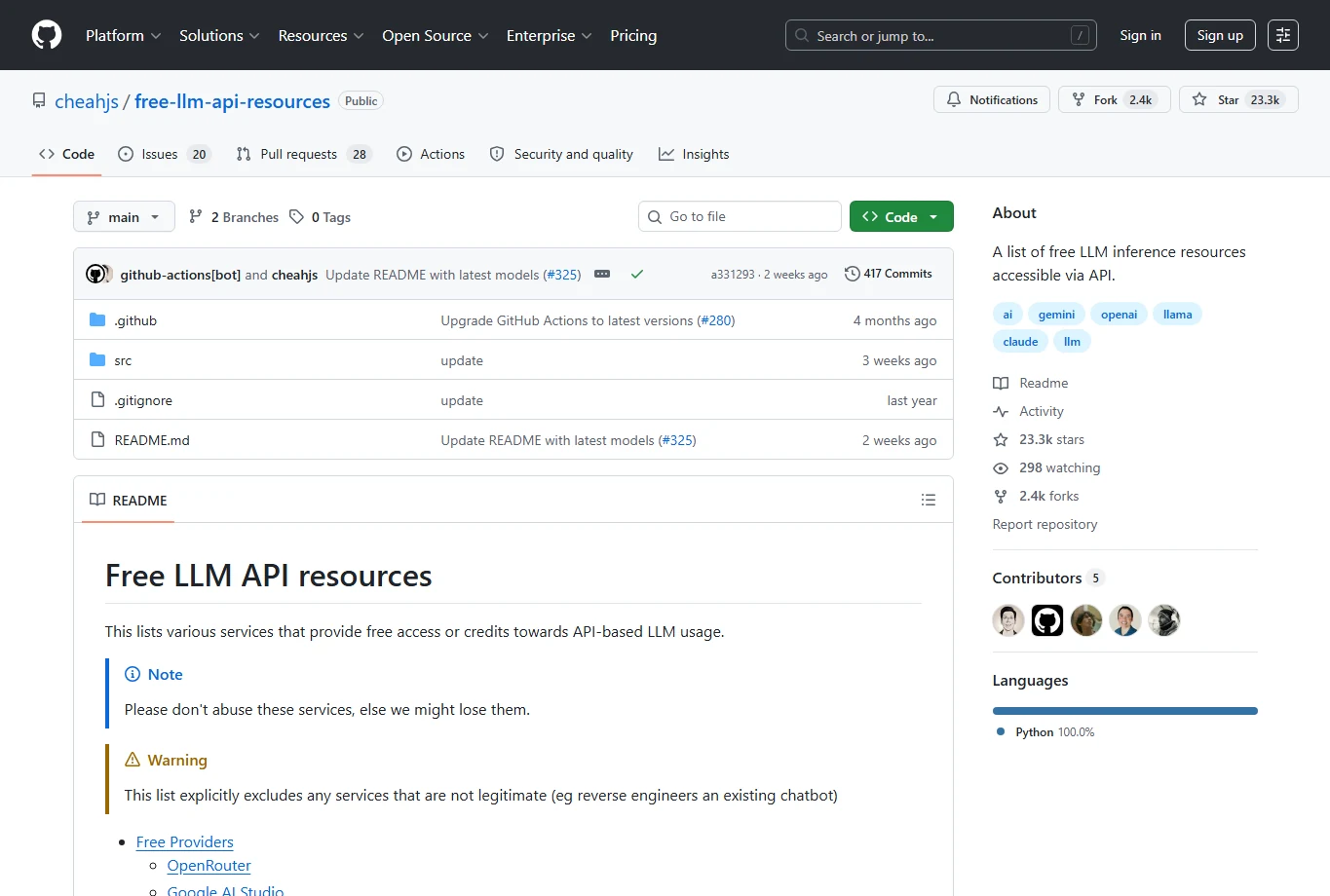1330x896 pixels.
Task: Expand the Solutions menu
Action: coord(219,35)
